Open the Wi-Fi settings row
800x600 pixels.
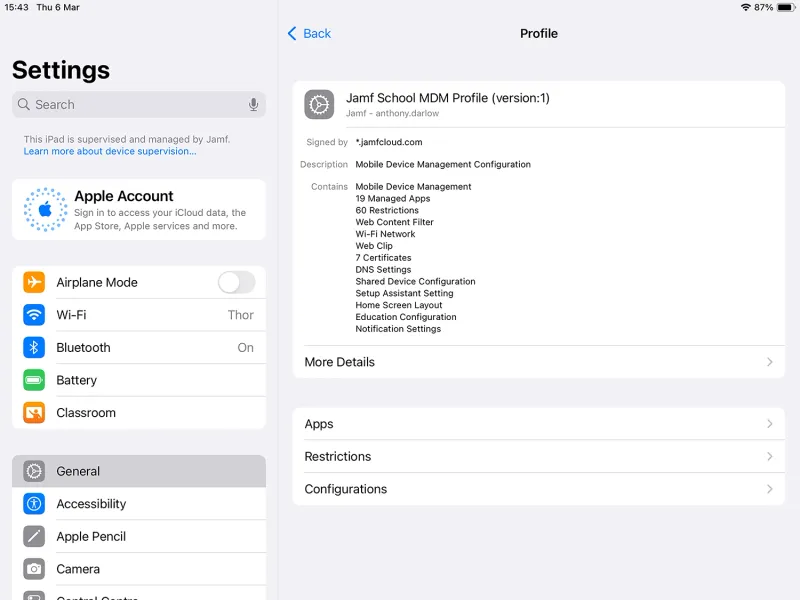click(139, 315)
